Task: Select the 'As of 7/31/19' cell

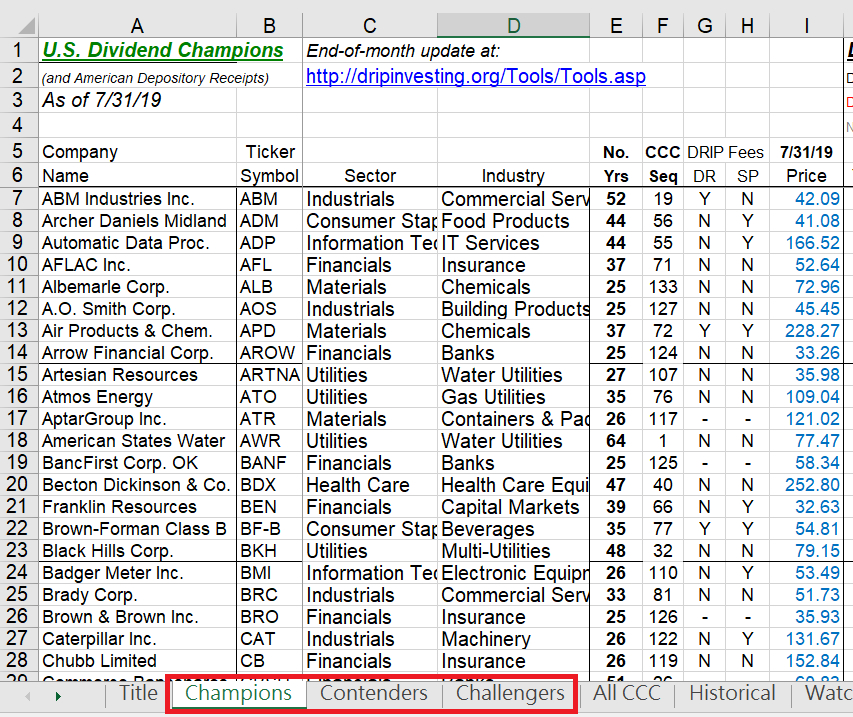Action: point(138,100)
